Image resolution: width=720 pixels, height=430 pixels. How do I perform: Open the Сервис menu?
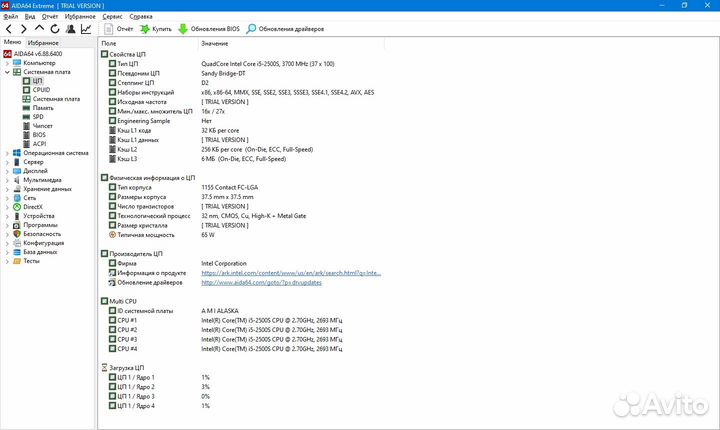112,17
